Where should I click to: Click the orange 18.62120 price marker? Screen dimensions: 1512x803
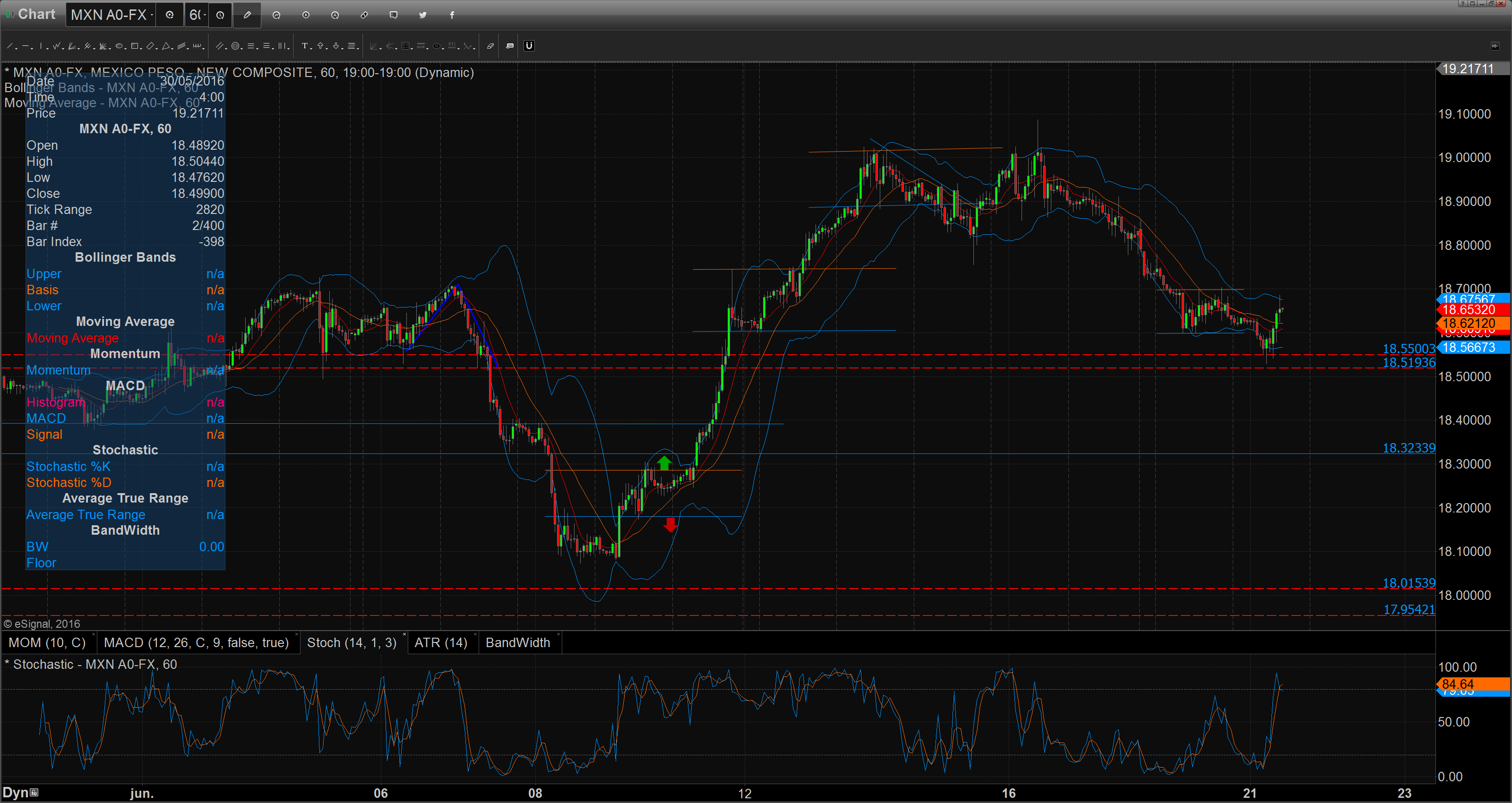pyautogui.click(x=1473, y=324)
